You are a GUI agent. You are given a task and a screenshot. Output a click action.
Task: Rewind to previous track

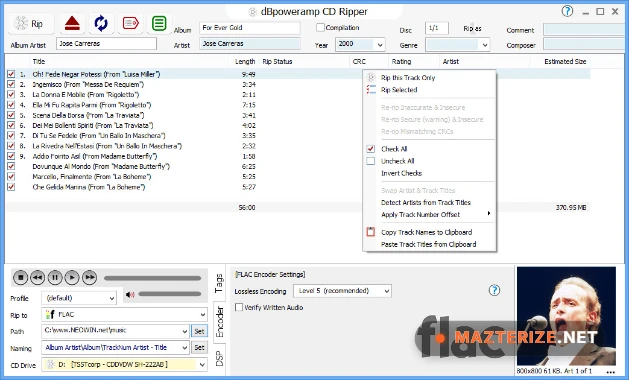pyautogui.click(x=38, y=277)
